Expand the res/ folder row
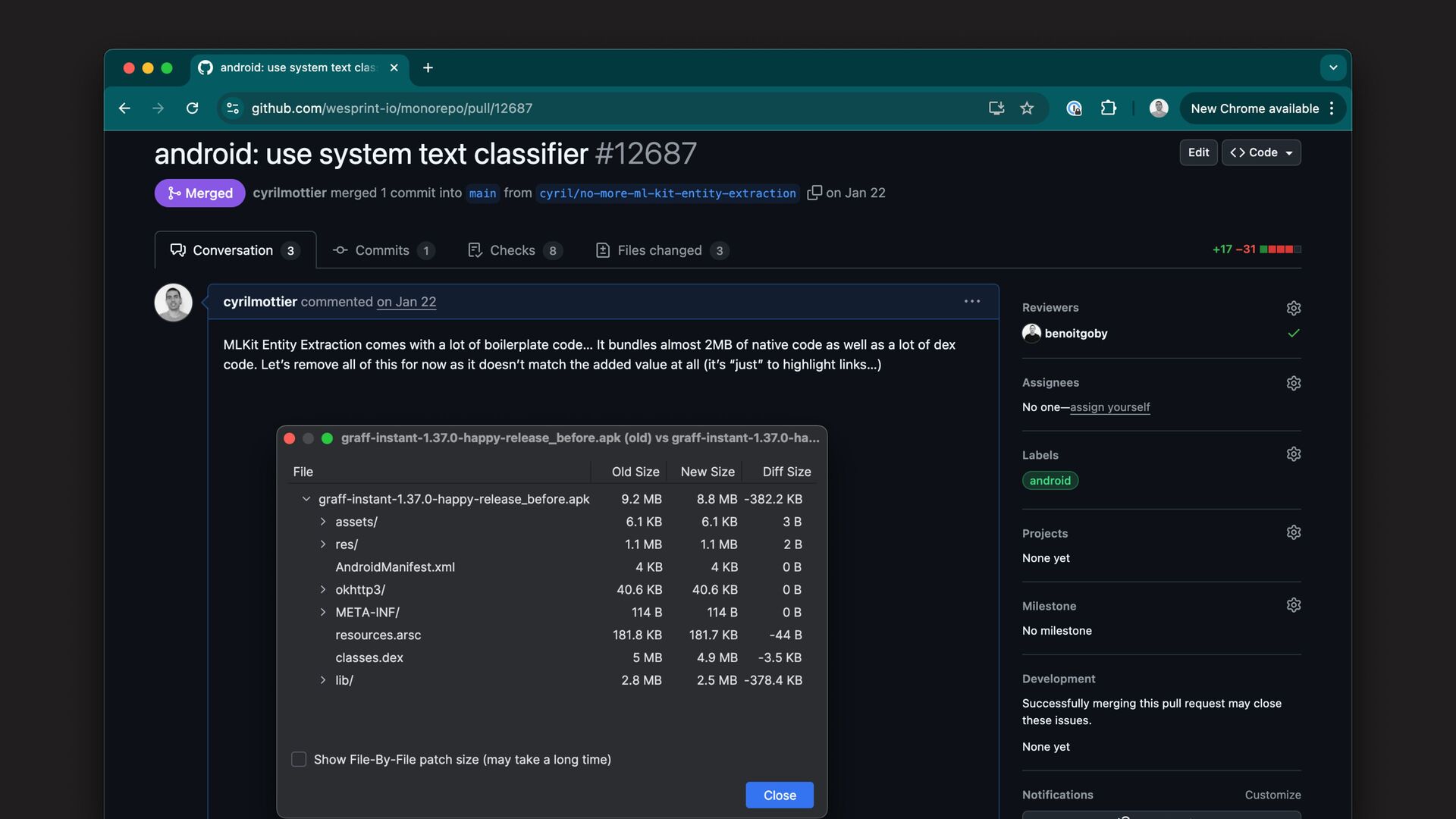The width and height of the screenshot is (1456, 819). point(323,544)
